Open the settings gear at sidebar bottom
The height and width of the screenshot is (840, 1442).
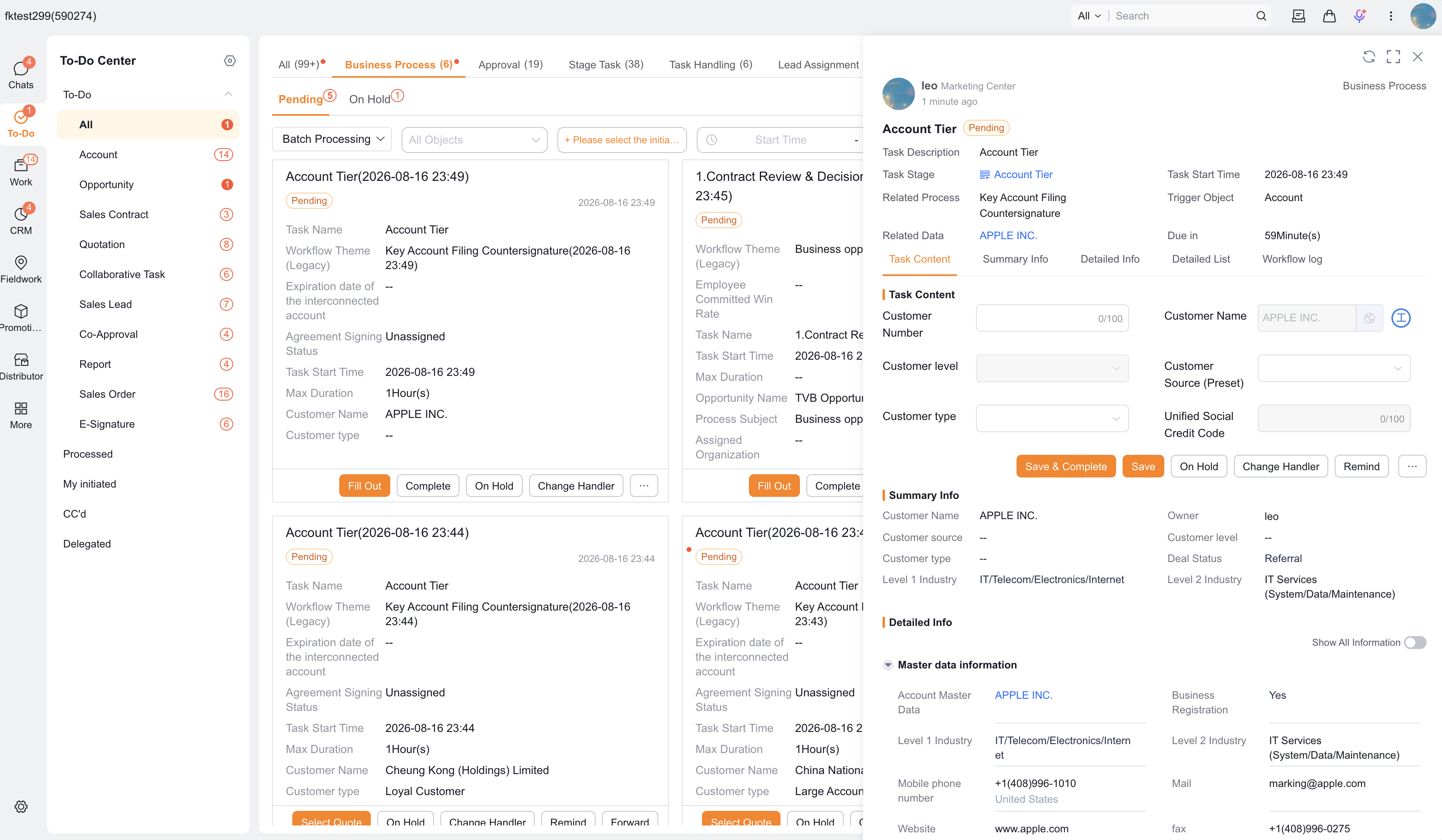(21, 806)
